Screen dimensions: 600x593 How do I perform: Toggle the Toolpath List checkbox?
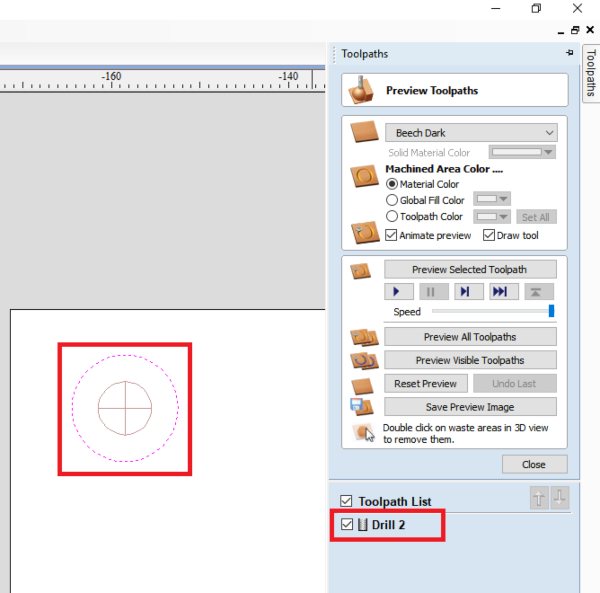pyautogui.click(x=346, y=501)
